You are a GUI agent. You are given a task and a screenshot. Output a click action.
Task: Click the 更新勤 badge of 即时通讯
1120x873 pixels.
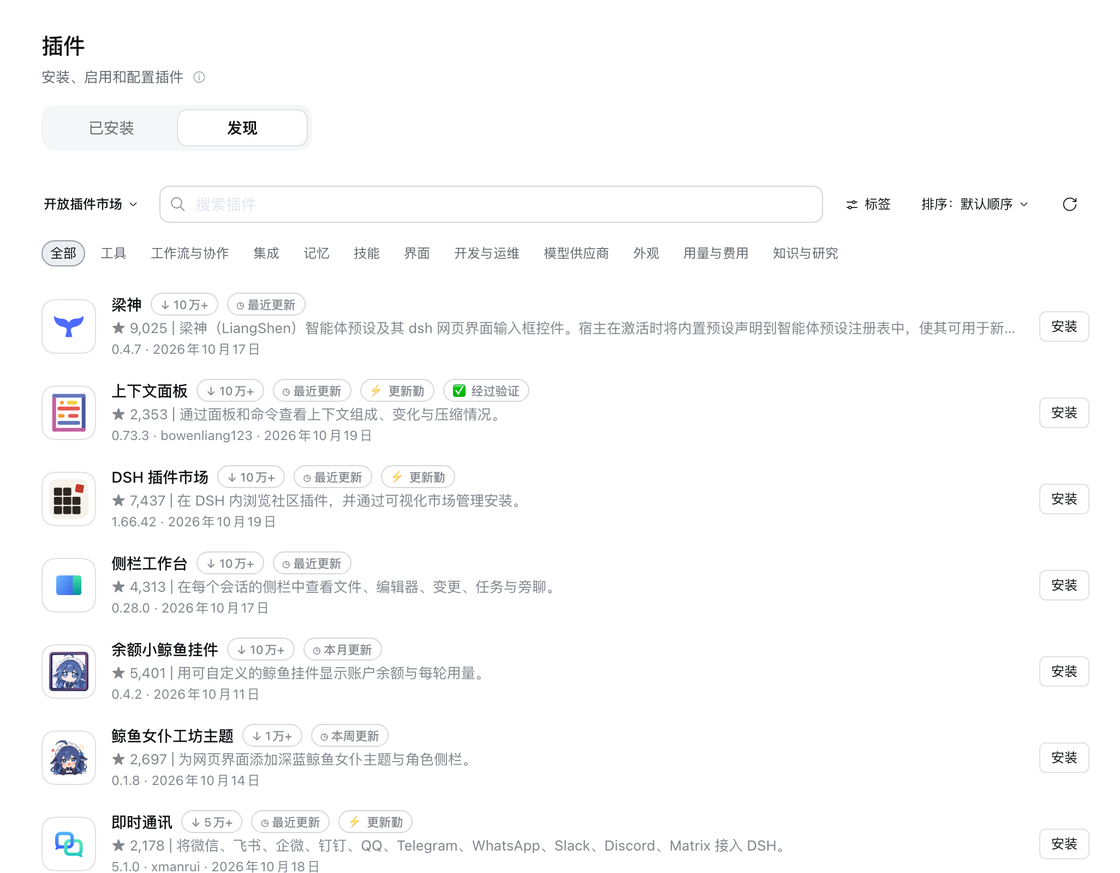(x=376, y=822)
